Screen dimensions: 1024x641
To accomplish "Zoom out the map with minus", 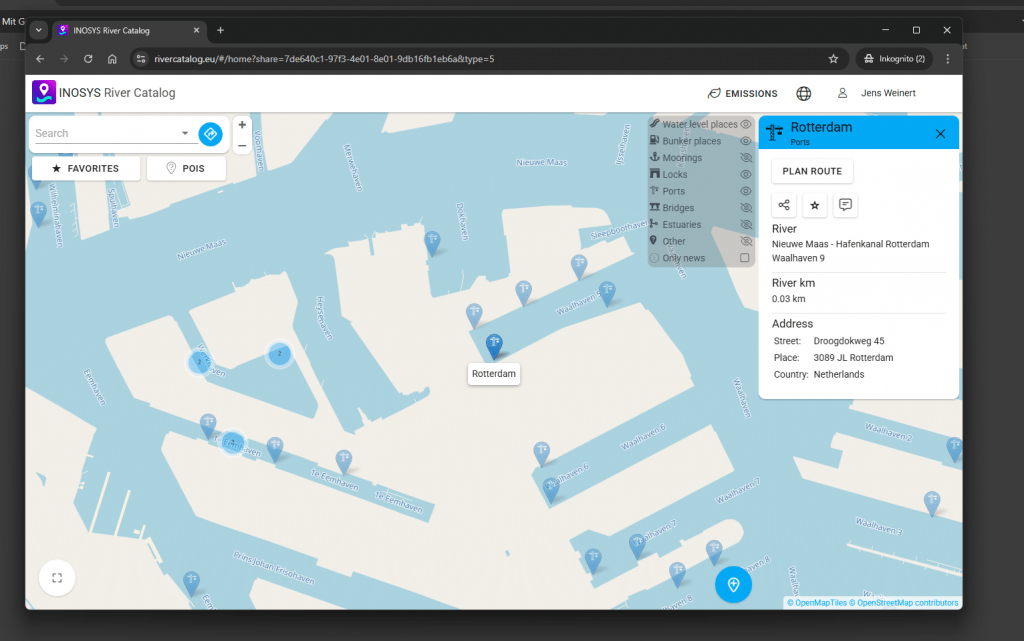I will tap(242, 146).
